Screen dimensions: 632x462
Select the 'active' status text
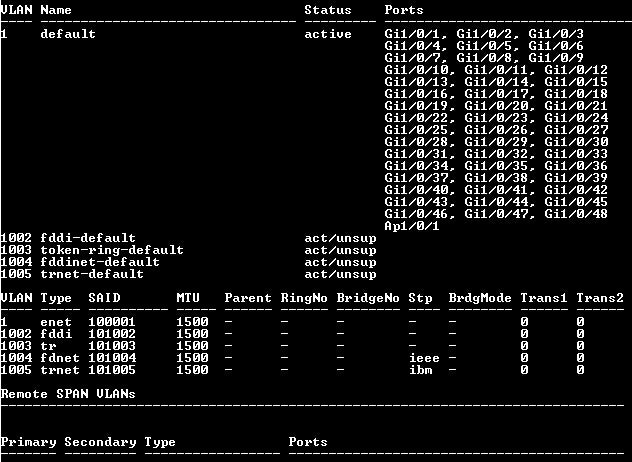[x=328, y=33]
